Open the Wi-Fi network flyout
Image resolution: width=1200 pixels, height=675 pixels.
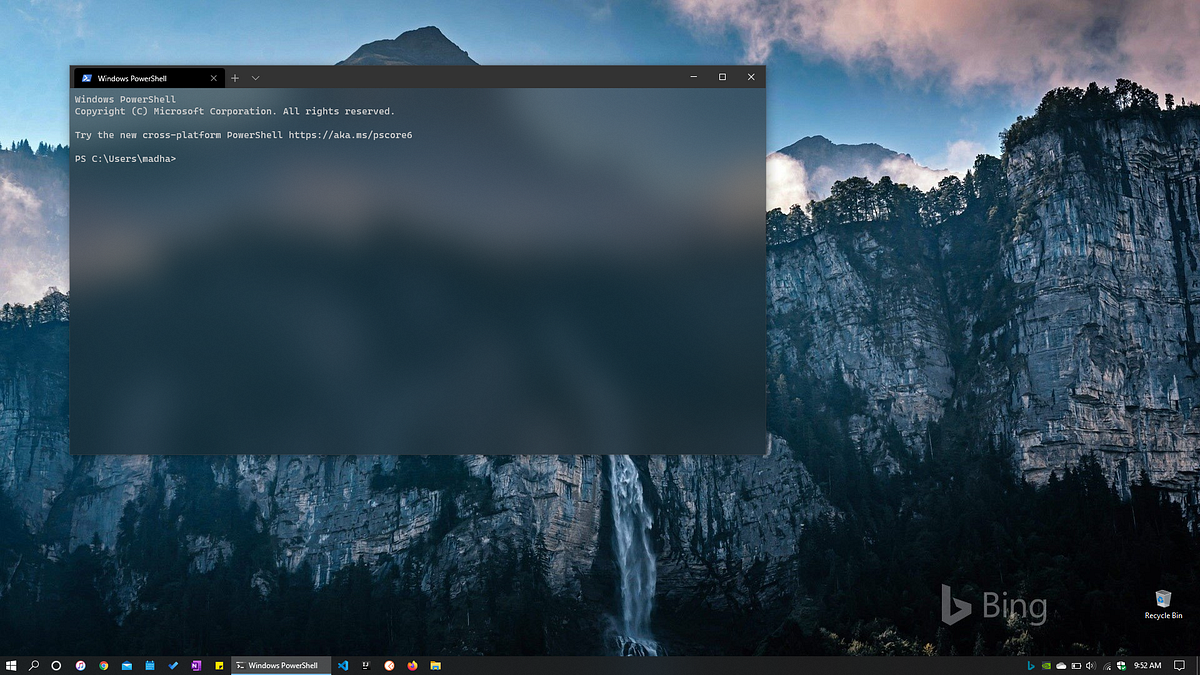pos(1106,665)
